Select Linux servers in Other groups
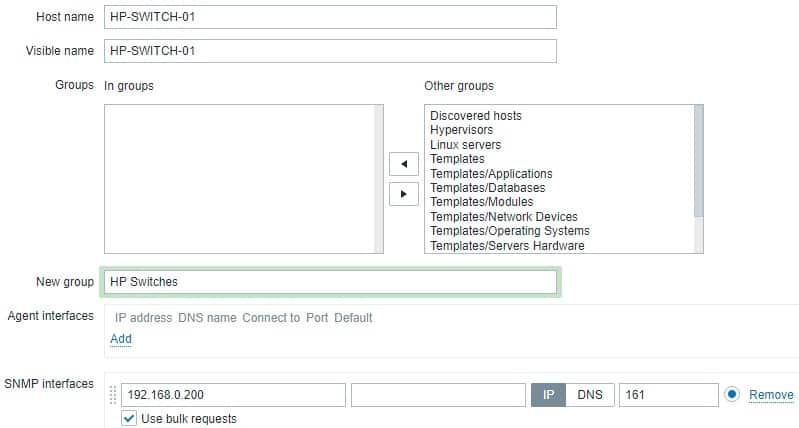 465,145
